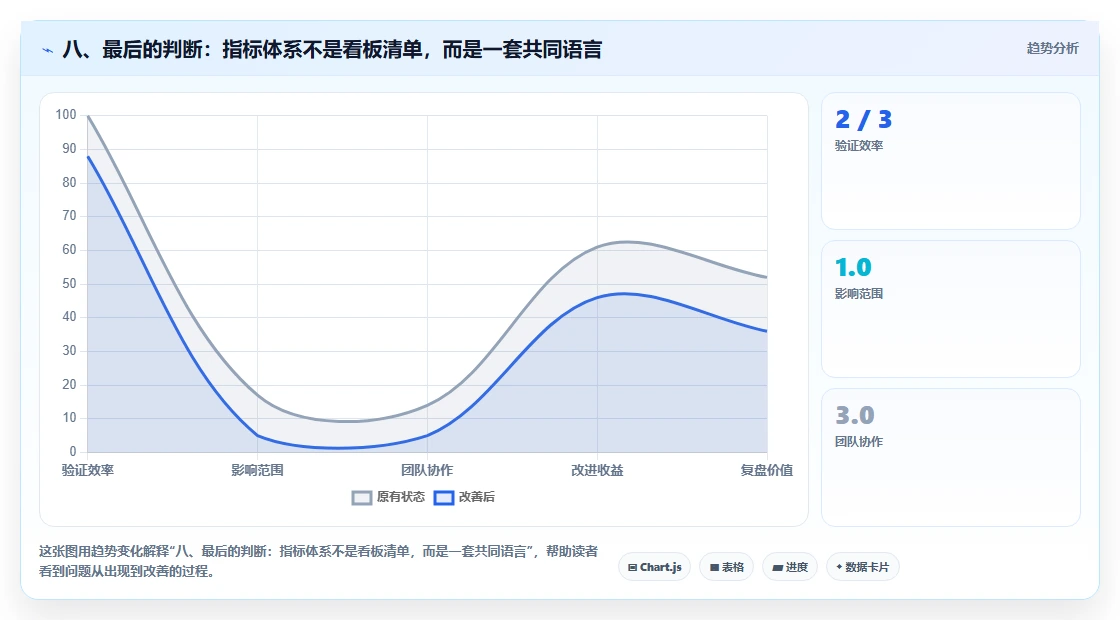
Task: Click the y-axis value 0
Action: pos(73,451)
